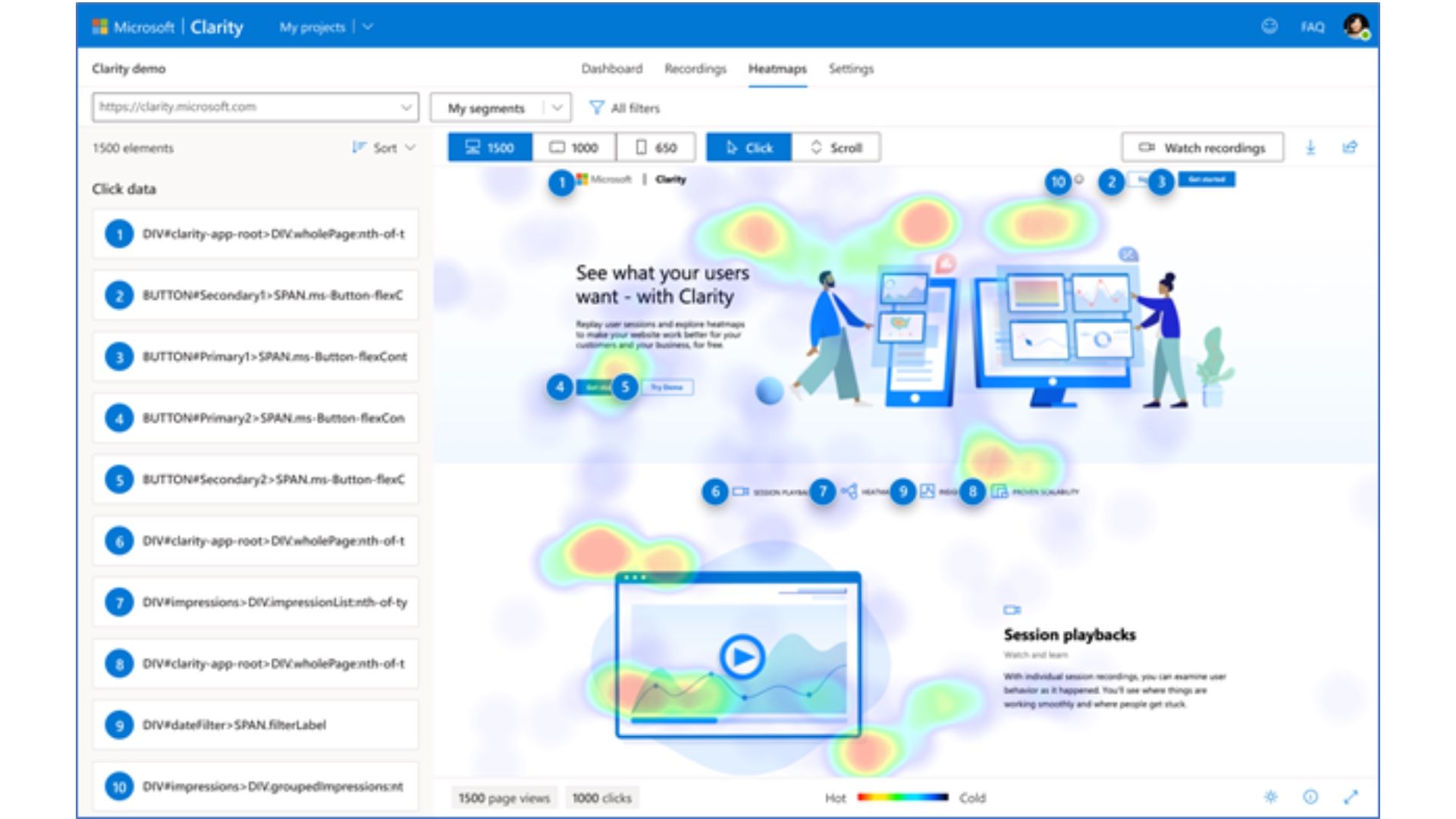This screenshot has width=1456, height=819.
Task: Click the 1000 clicks label
Action: [x=601, y=798]
